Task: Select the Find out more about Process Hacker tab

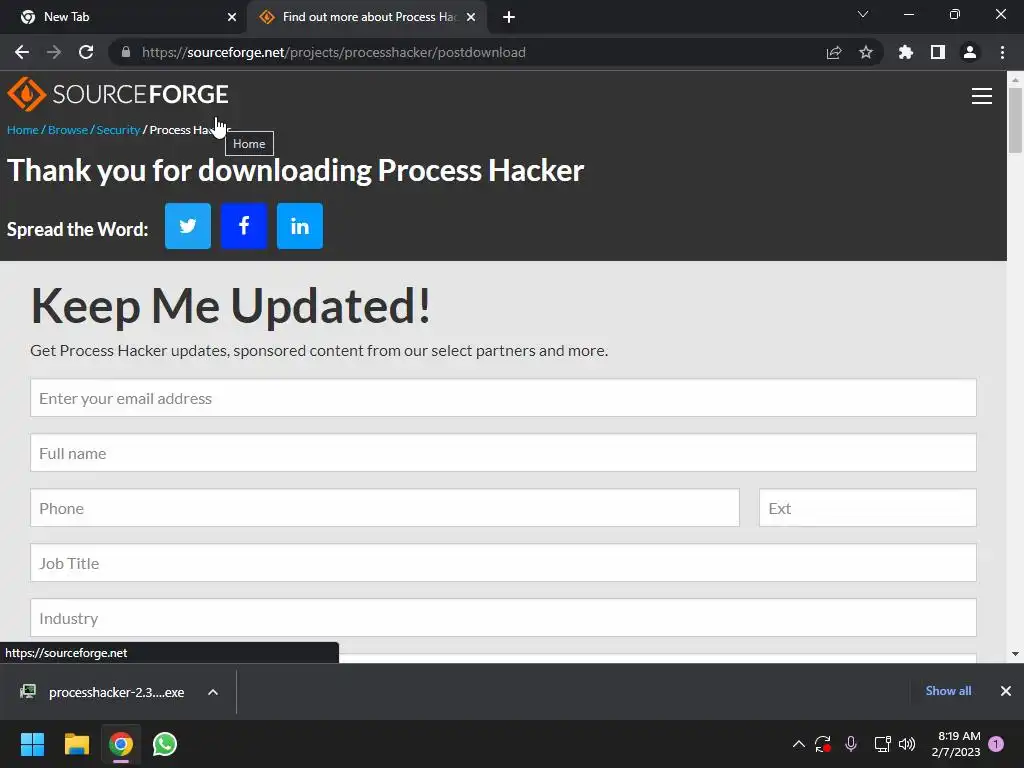Action: point(368,17)
